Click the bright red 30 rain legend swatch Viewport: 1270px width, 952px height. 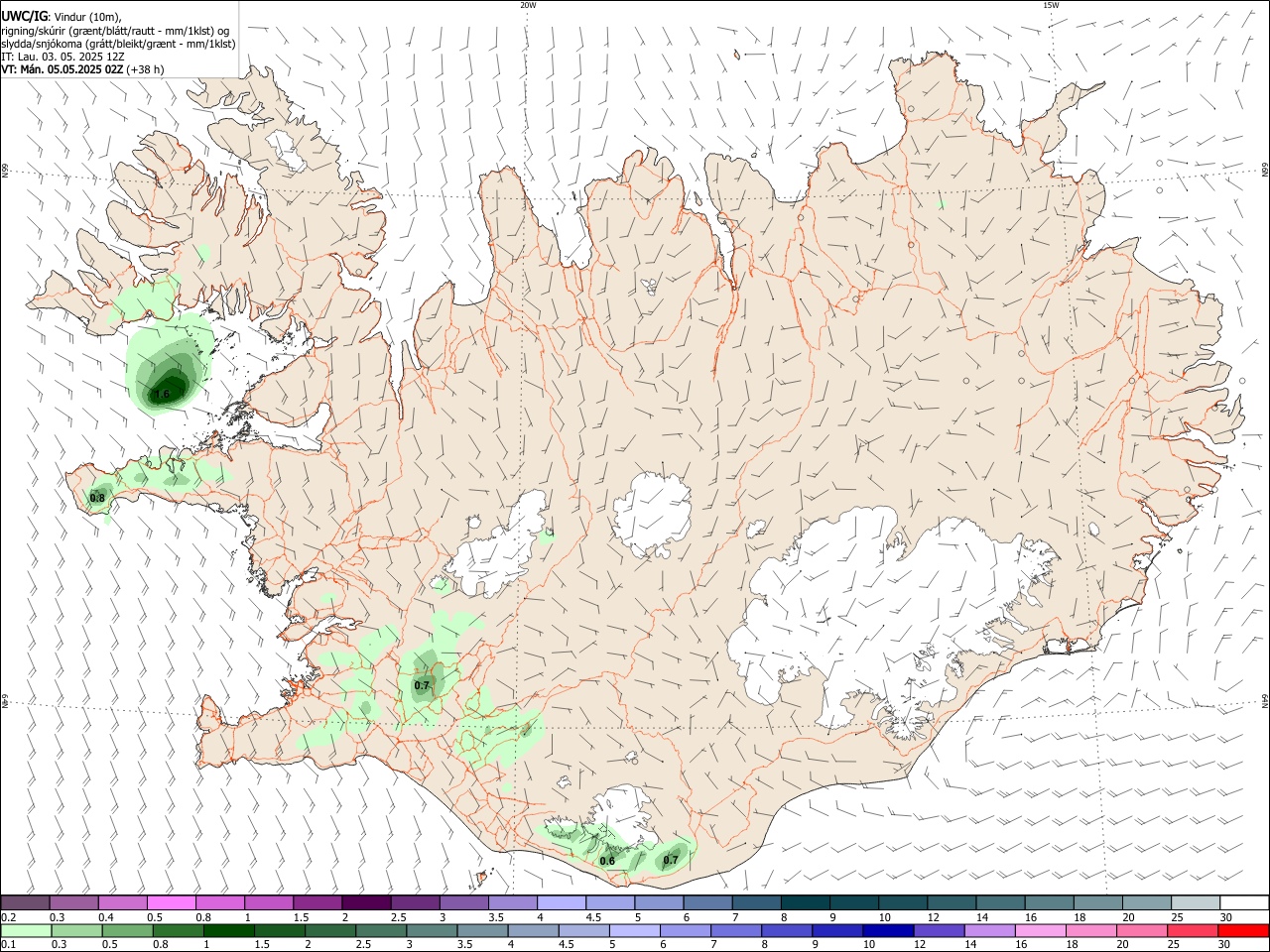click(x=1243, y=931)
